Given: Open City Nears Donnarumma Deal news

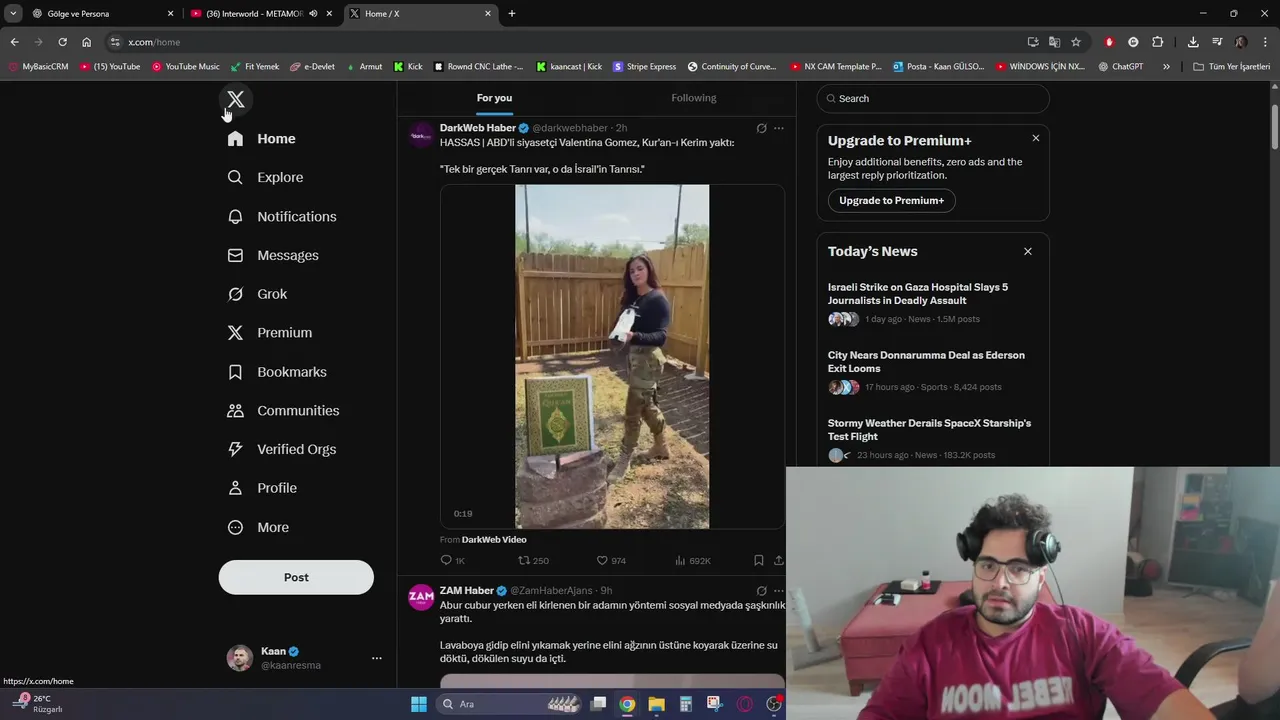Looking at the screenshot, I should pyautogui.click(x=926, y=362).
